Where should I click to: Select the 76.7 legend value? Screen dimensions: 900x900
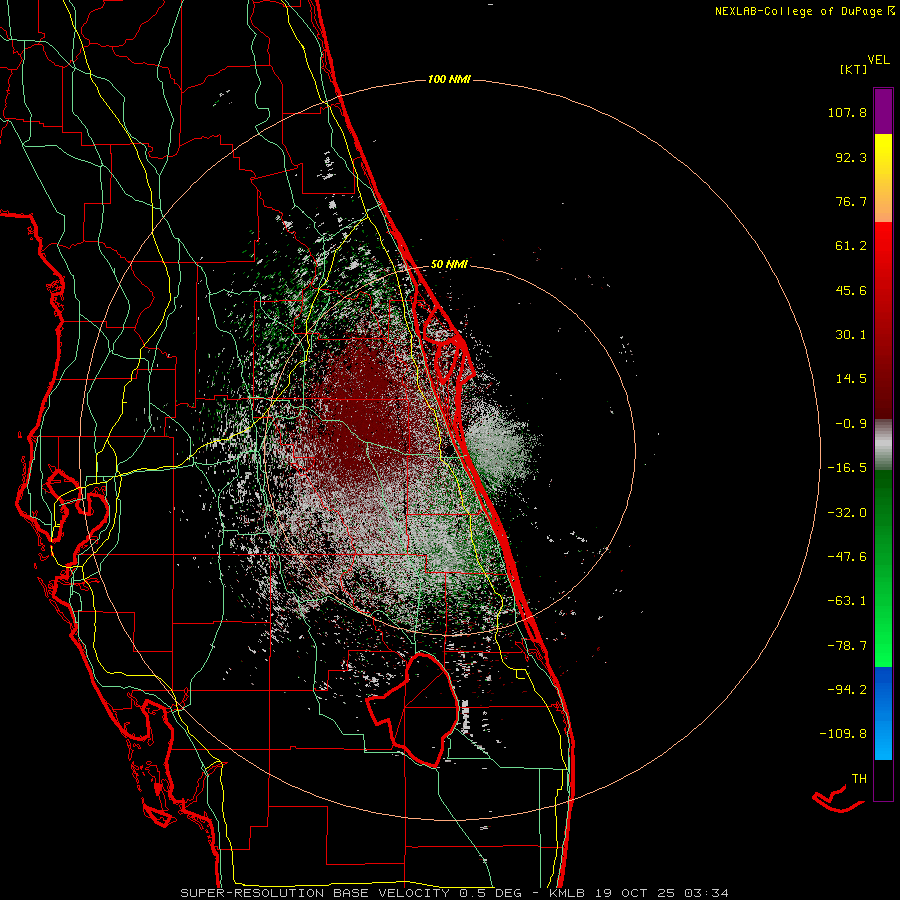[x=851, y=201]
